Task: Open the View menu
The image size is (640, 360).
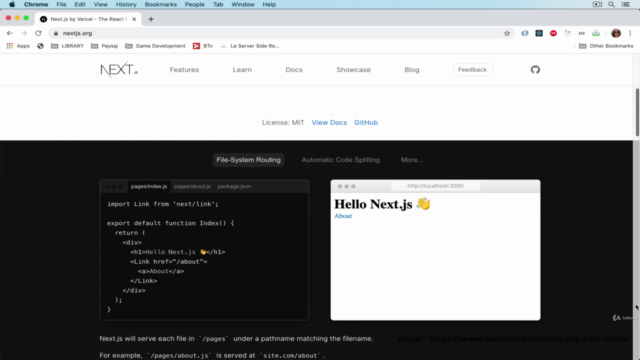Action: pyautogui.click(x=100, y=4)
